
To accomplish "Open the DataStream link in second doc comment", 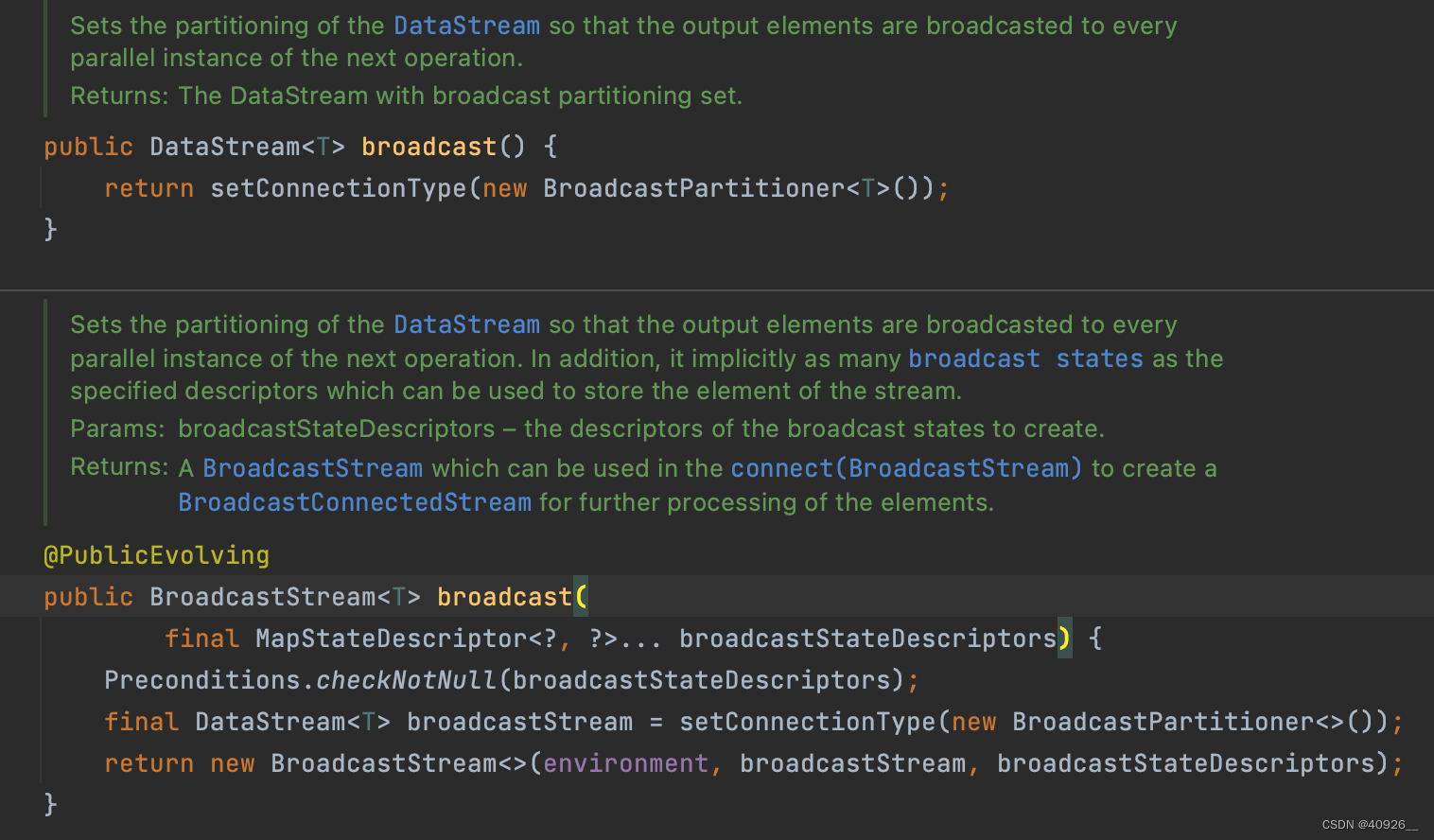I will coord(466,324).
